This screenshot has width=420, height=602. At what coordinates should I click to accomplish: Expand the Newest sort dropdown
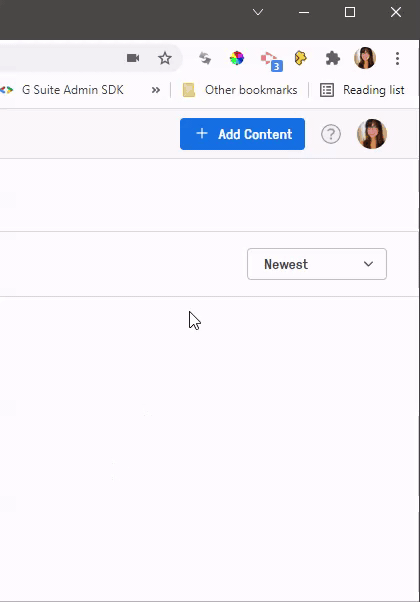click(x=317, y=264)
